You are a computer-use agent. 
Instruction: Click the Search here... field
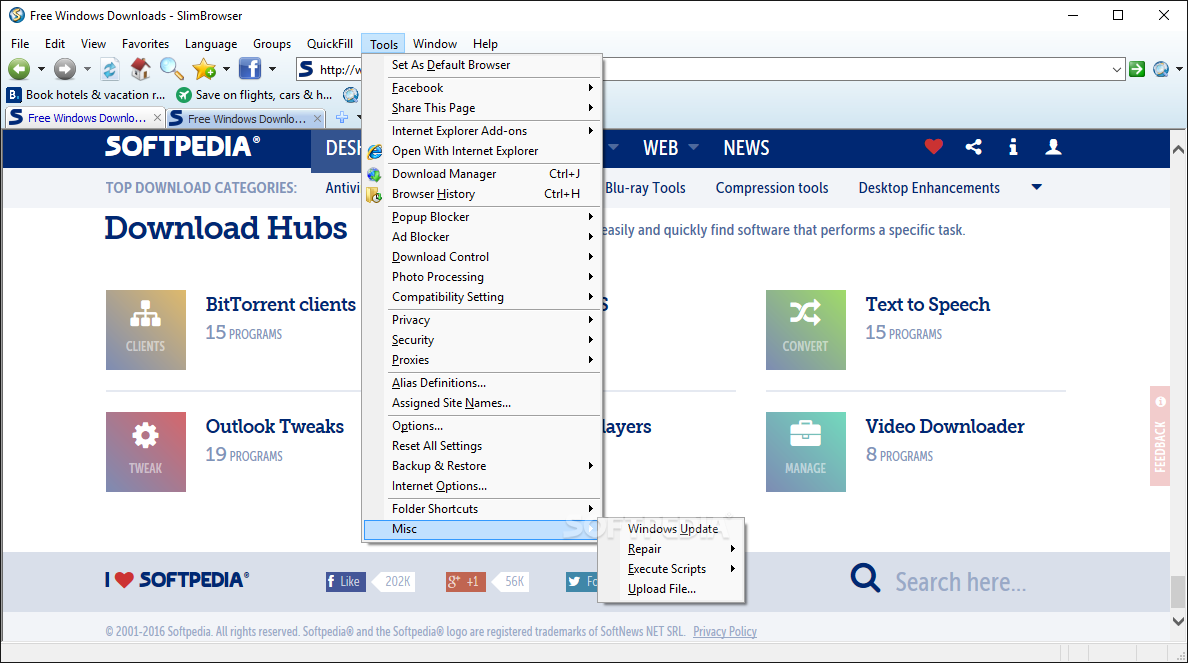pyautogui.click(x=961, y=582)
